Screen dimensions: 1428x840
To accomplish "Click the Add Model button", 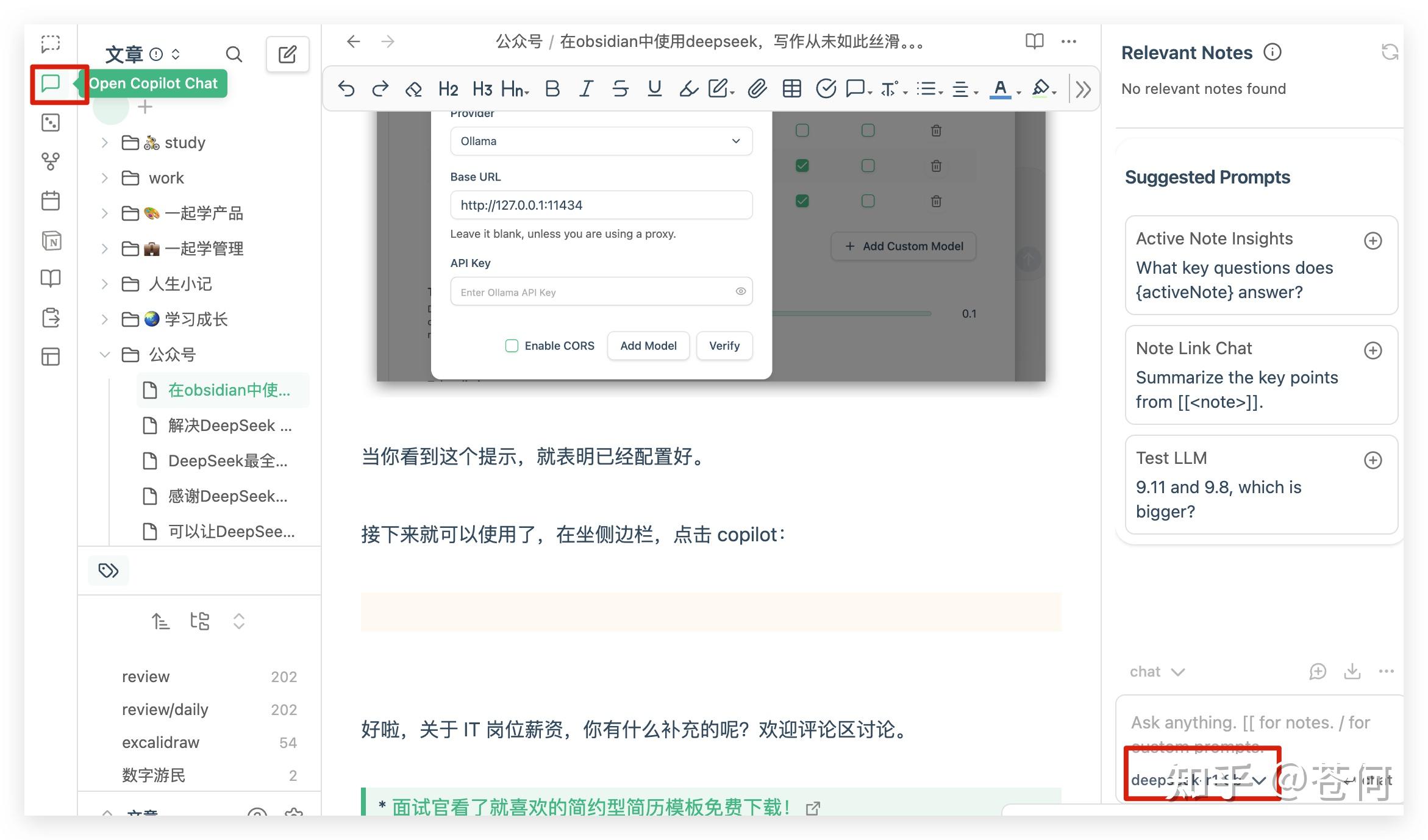I will click(x=648, y=346).
